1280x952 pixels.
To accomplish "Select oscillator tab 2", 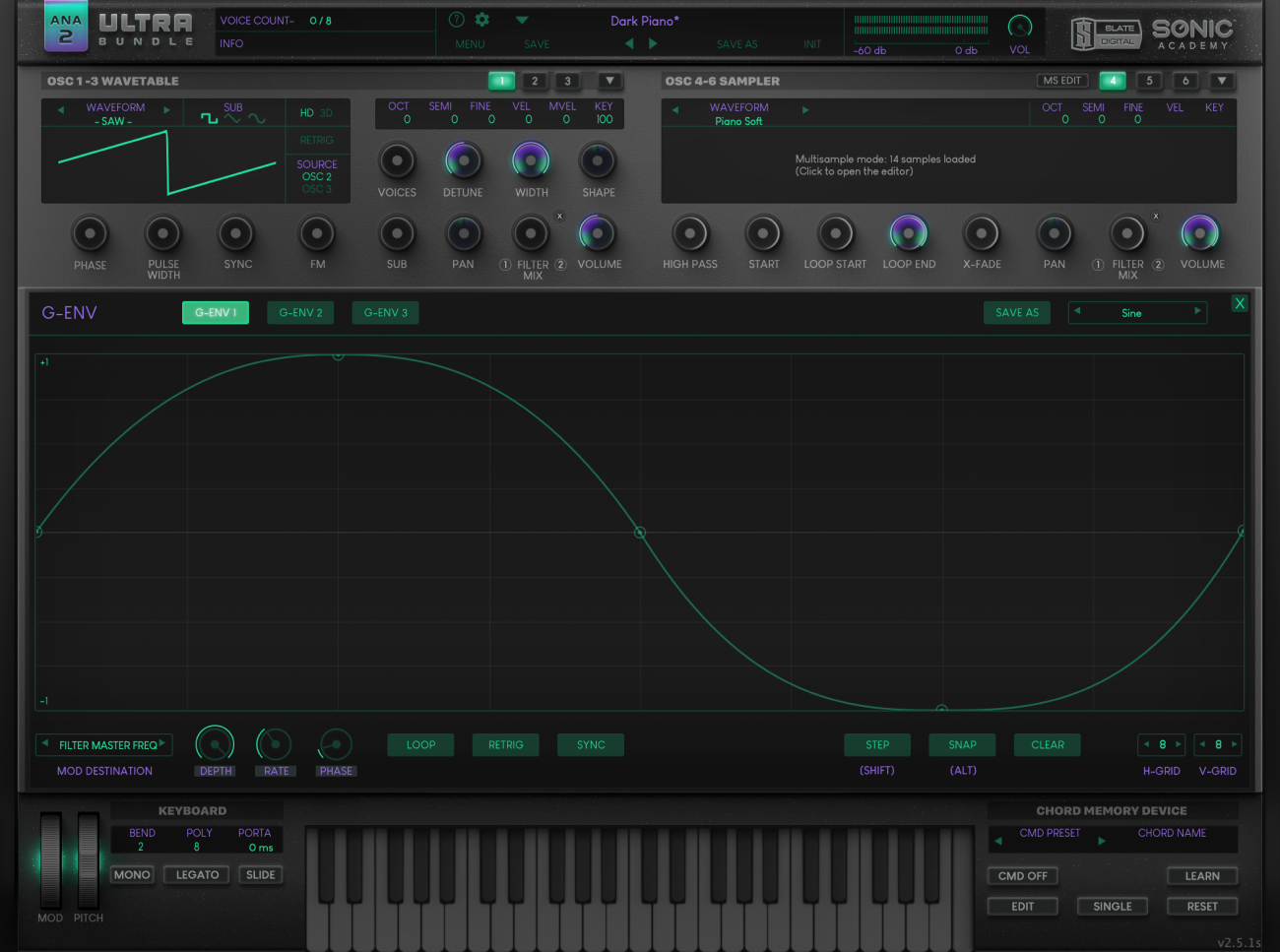I will coord(535,81).
